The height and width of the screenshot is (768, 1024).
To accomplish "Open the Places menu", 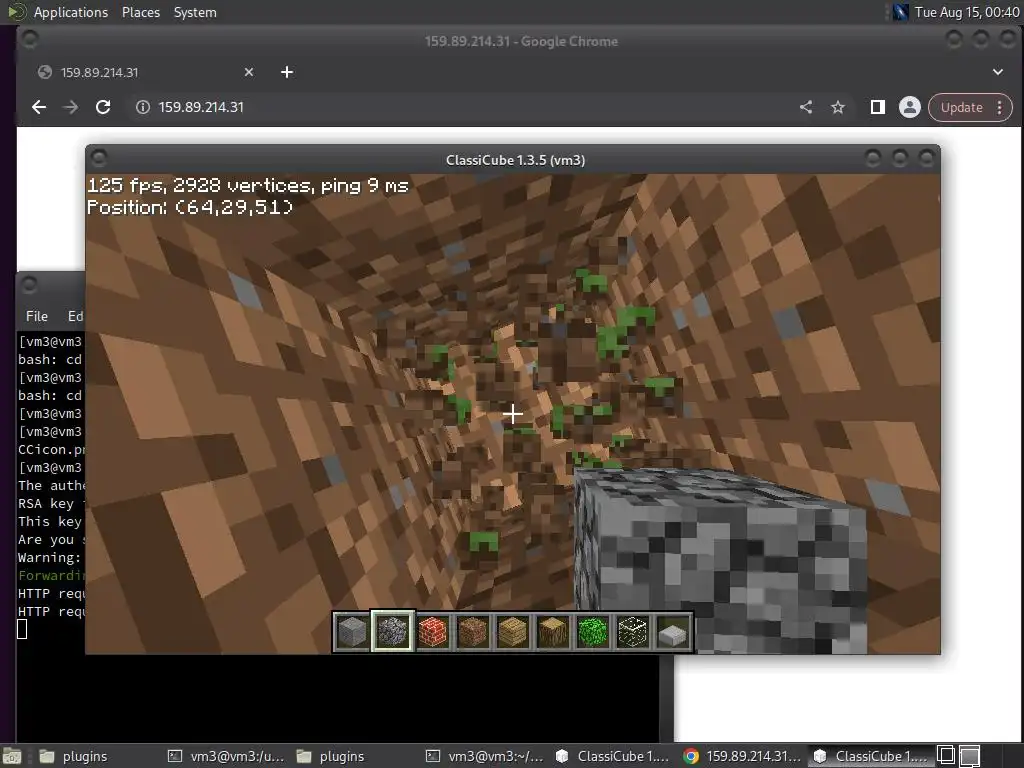I will tap(140, 12).
